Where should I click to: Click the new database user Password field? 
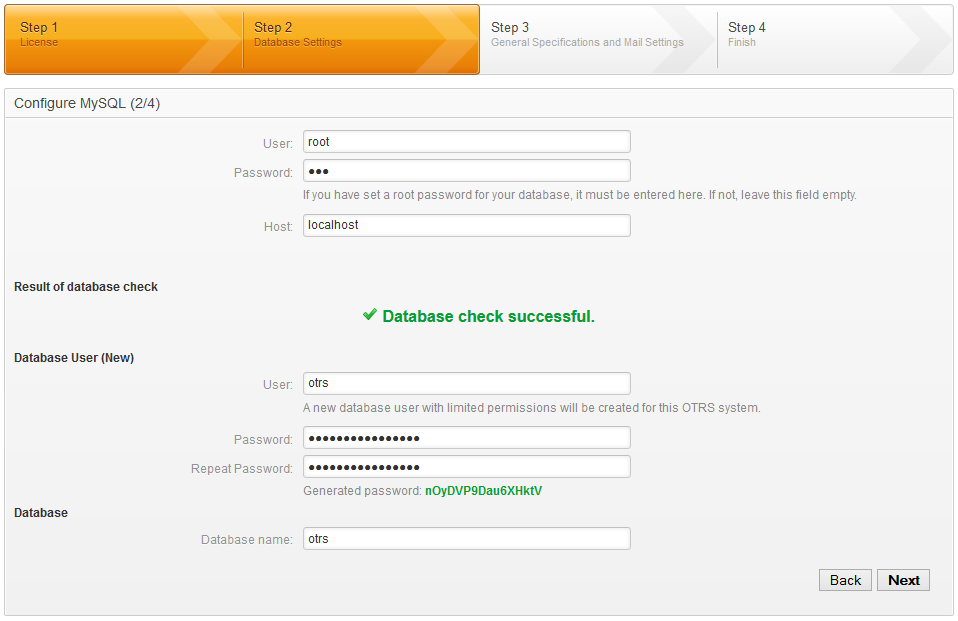(x=466, y=438)
